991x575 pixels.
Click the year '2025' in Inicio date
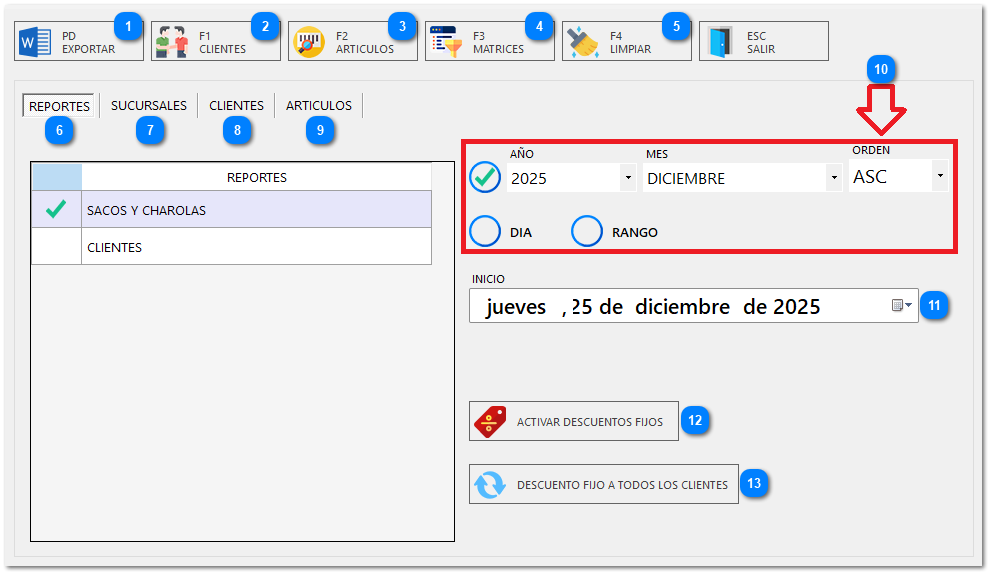click(x=796, y=306)
